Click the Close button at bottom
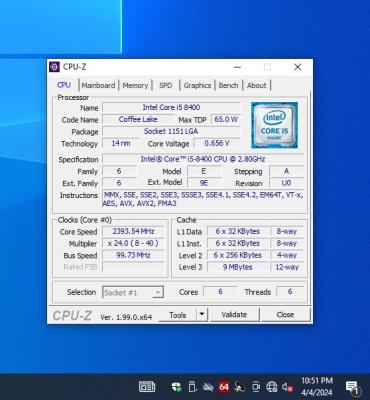Image resolution: width=370 pixels, height=400 pixels. (x=285, y=315)
